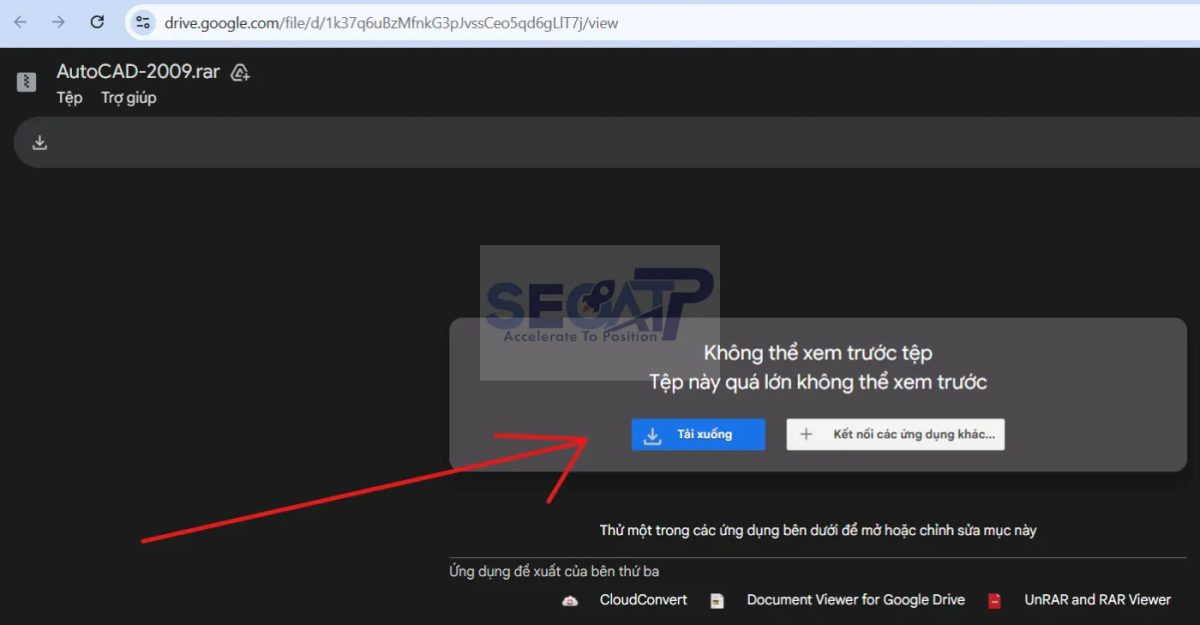Reload the Google Drive page
The height and width of the screenshot is (625, 1200).
pyautogui.click(x=97, y=22)
